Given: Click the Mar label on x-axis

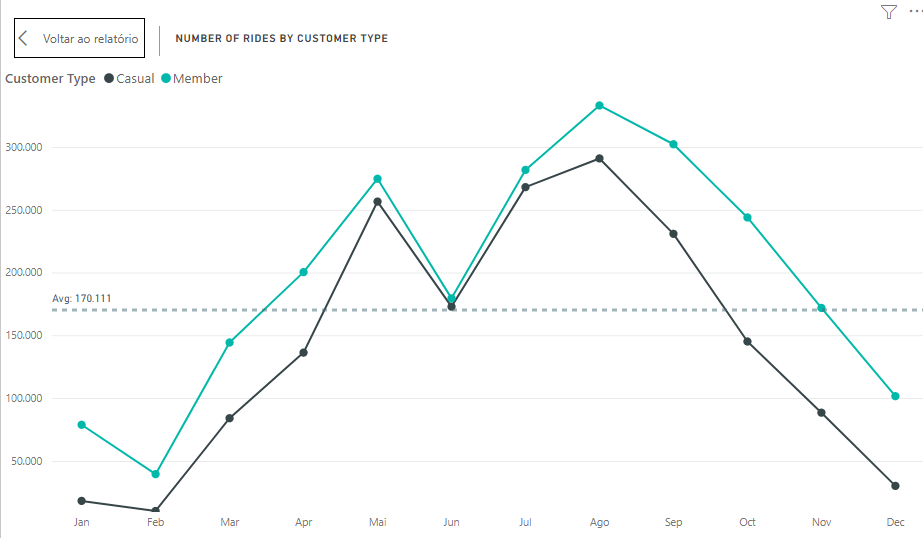Looking at the screenshot, I should [x=230, y=522].
